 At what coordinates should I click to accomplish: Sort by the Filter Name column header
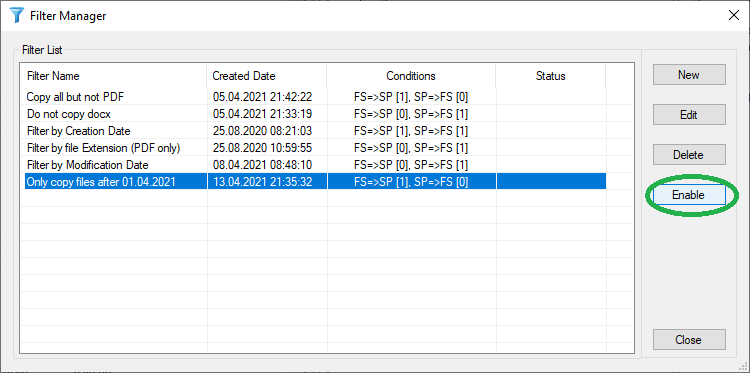pyautogui.click(x=114, y=76)
